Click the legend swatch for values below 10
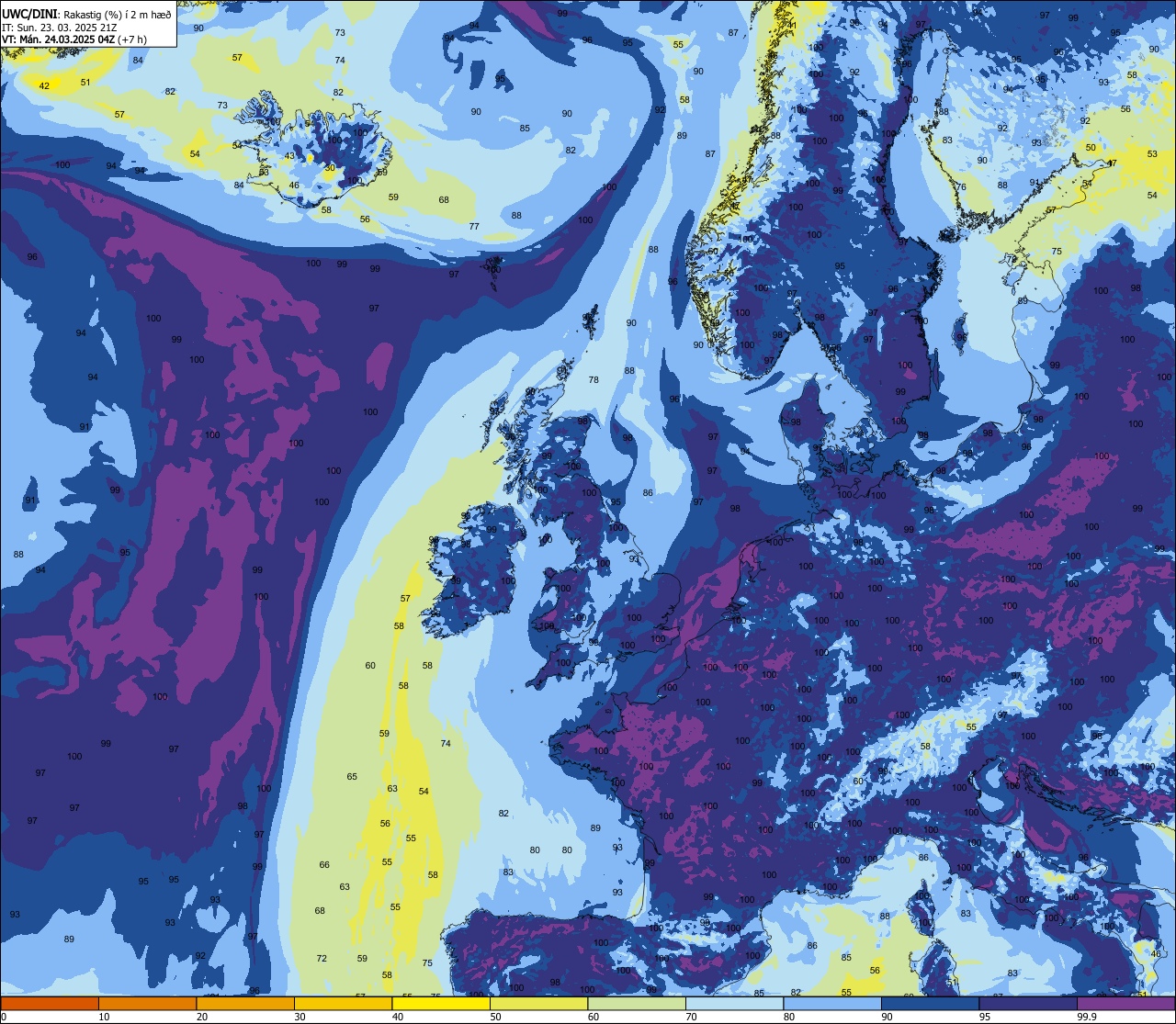Screen dimensions: 1176x1024 pos(50,1004)
